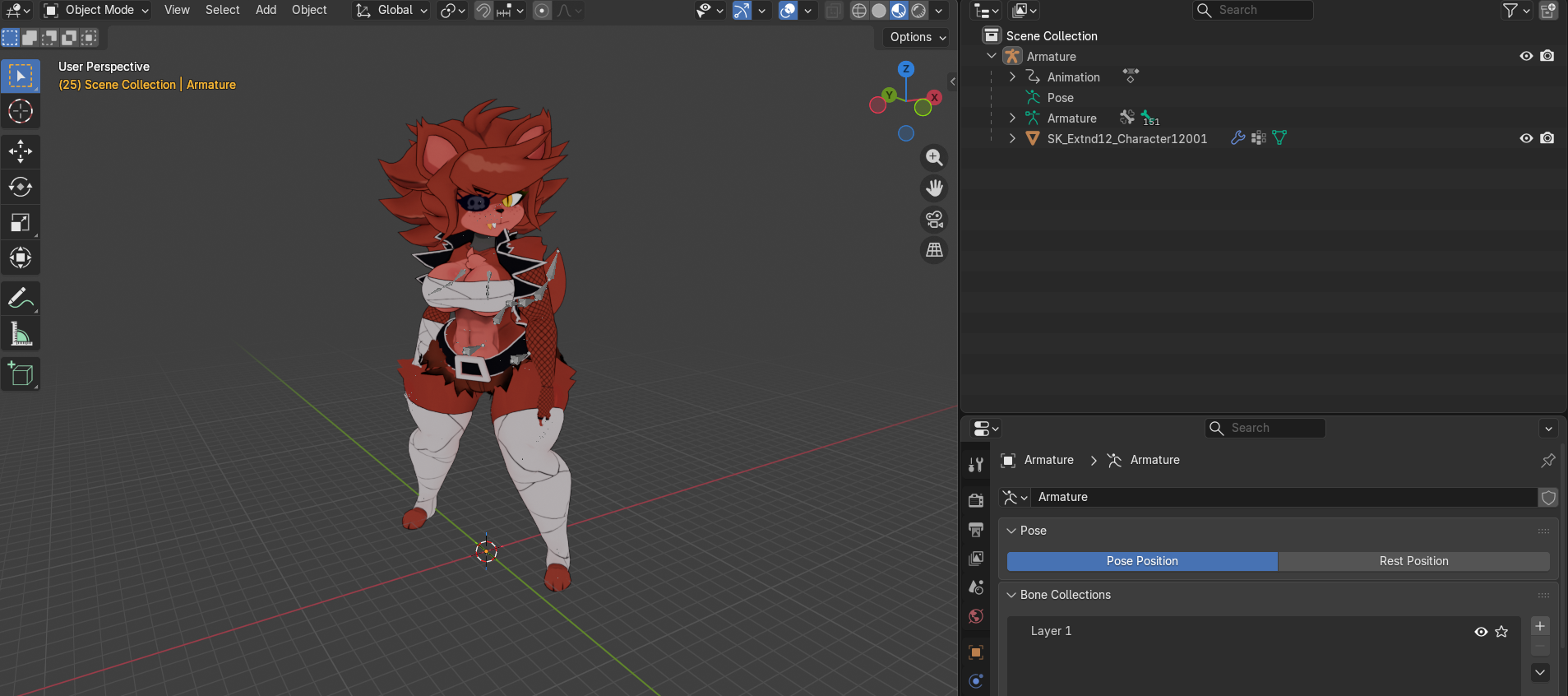Add a new bone collection with plus
This screenshot has width=1568, height=696.
click(x=1540, y=626)
